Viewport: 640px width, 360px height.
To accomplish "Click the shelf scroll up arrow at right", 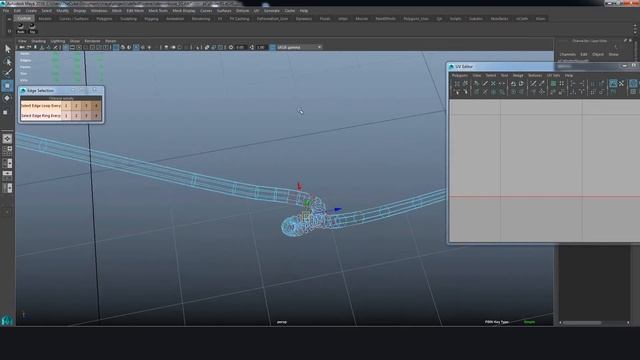I will click(635, 26).
